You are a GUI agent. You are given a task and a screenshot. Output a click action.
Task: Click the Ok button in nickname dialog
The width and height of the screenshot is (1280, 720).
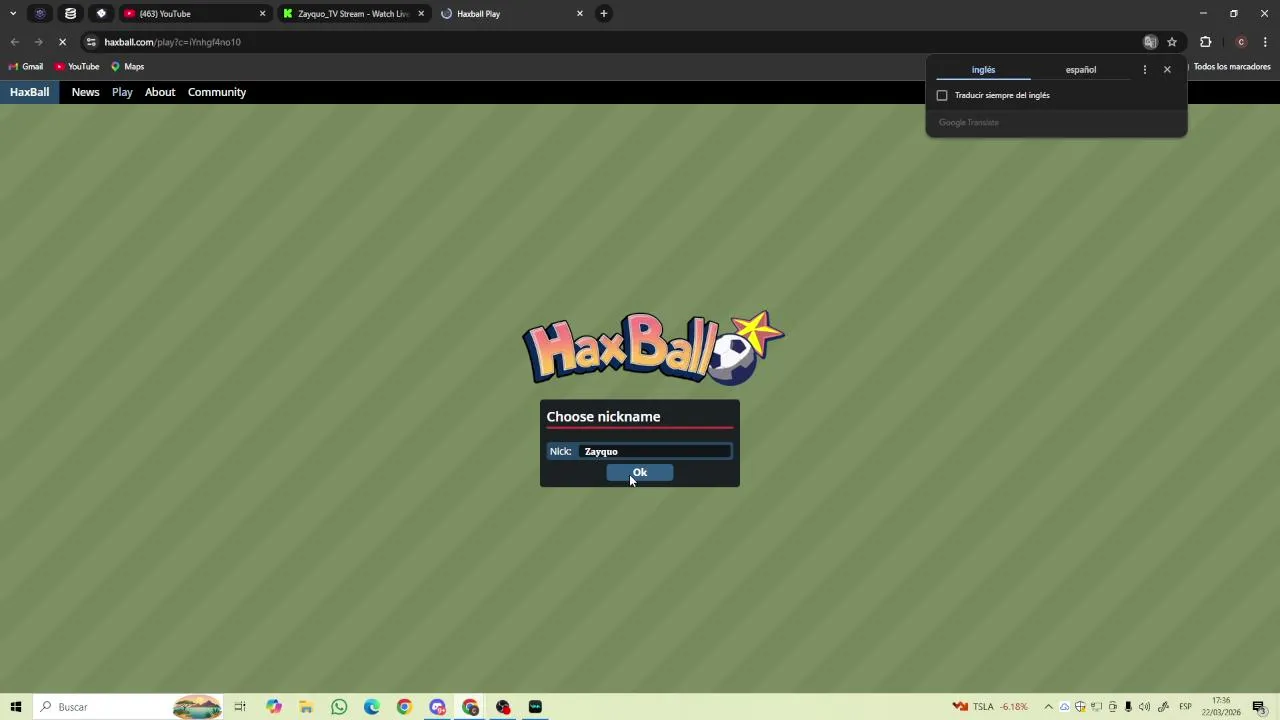click(x=640, y=473)
